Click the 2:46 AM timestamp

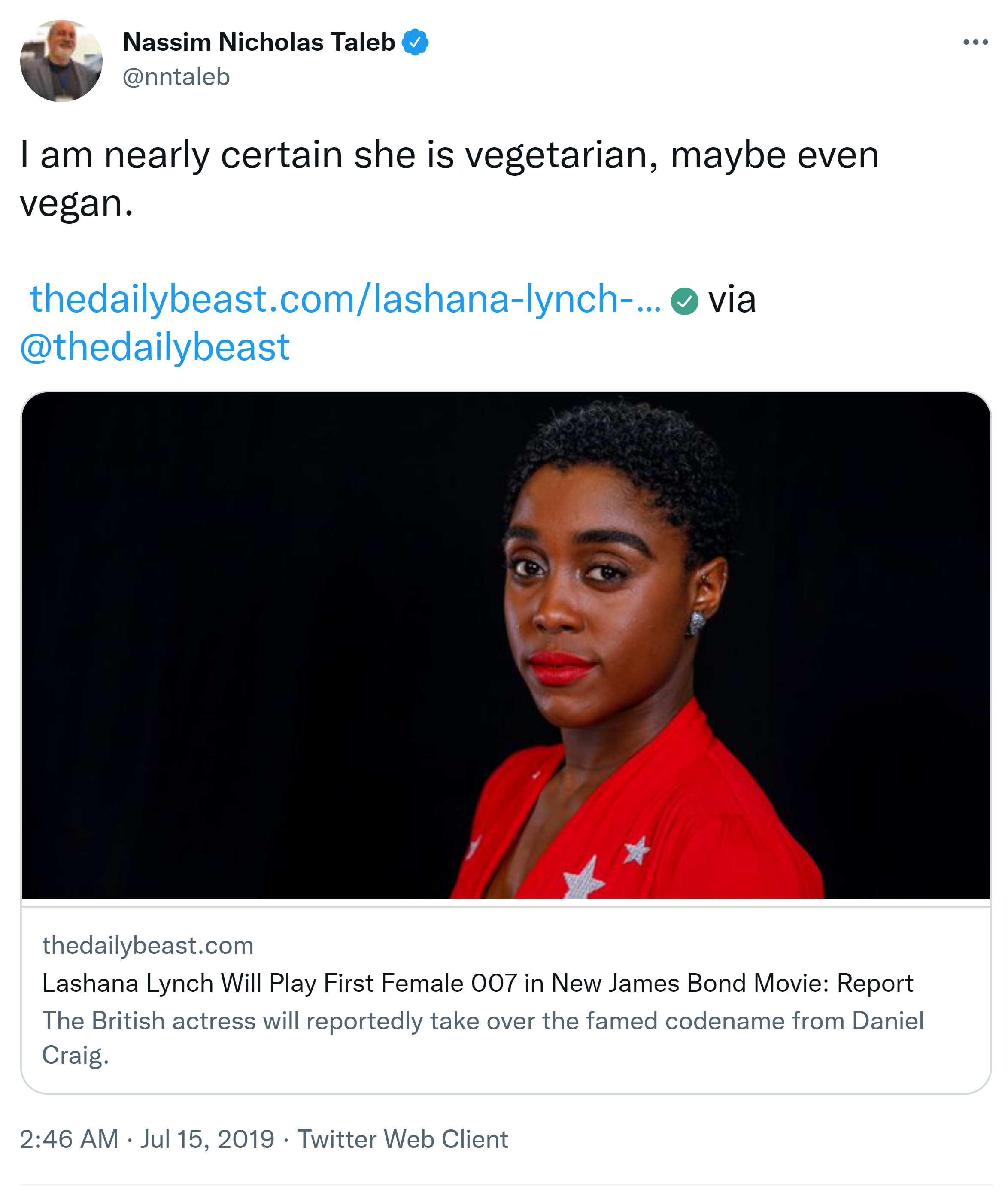click(x=69, y=1139)
